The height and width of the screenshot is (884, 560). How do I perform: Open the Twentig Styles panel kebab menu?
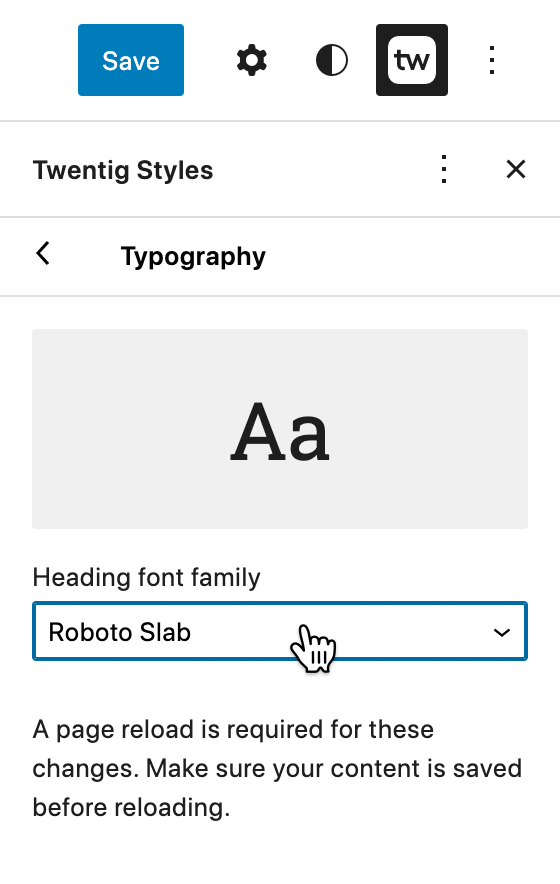[444, 169]
